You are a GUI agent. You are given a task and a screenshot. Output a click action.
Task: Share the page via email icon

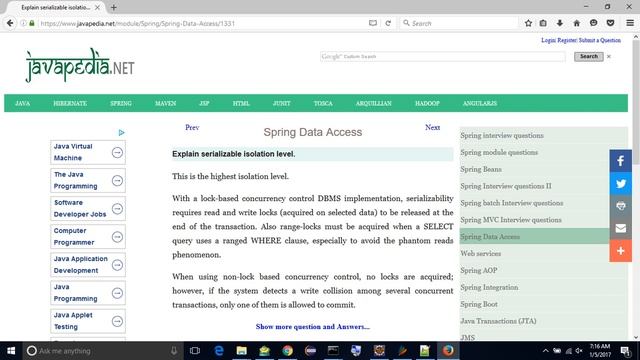(x=620, y=228)
